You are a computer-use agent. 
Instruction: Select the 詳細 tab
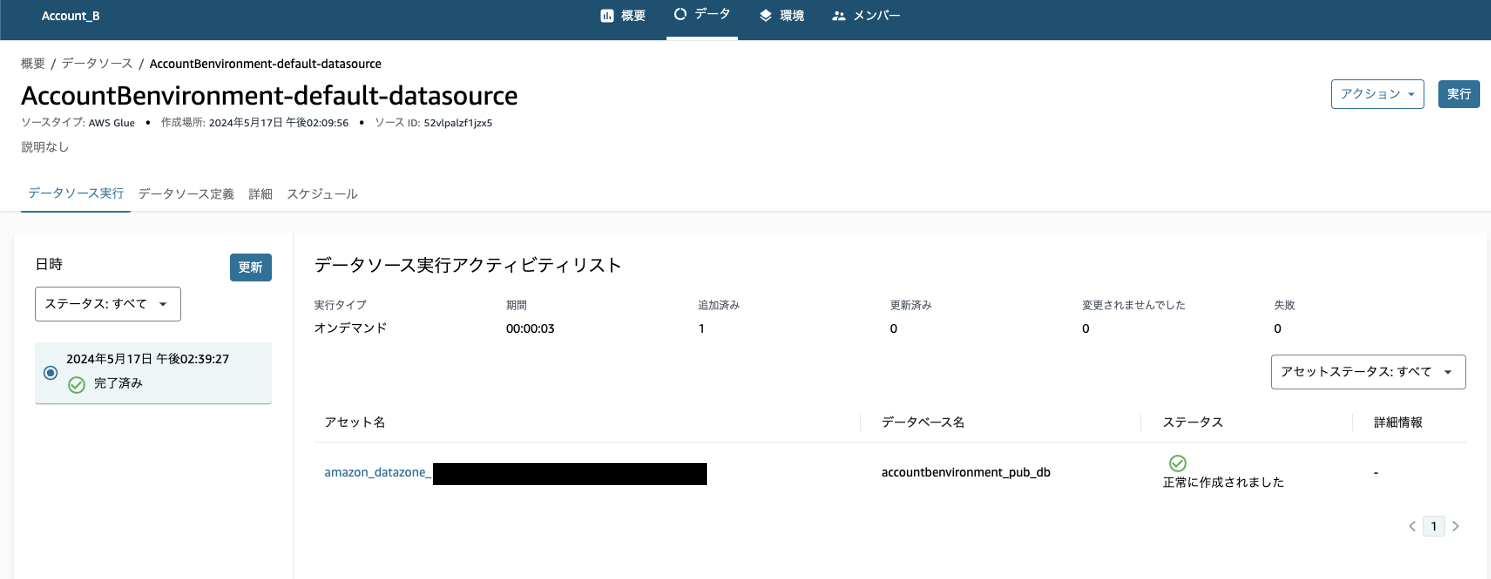[x=260, y=194]
